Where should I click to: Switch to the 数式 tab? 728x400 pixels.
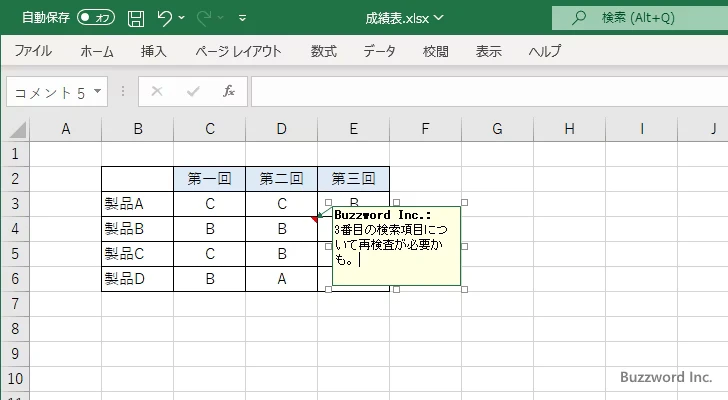pyautogui.click(x=324, y=51)
